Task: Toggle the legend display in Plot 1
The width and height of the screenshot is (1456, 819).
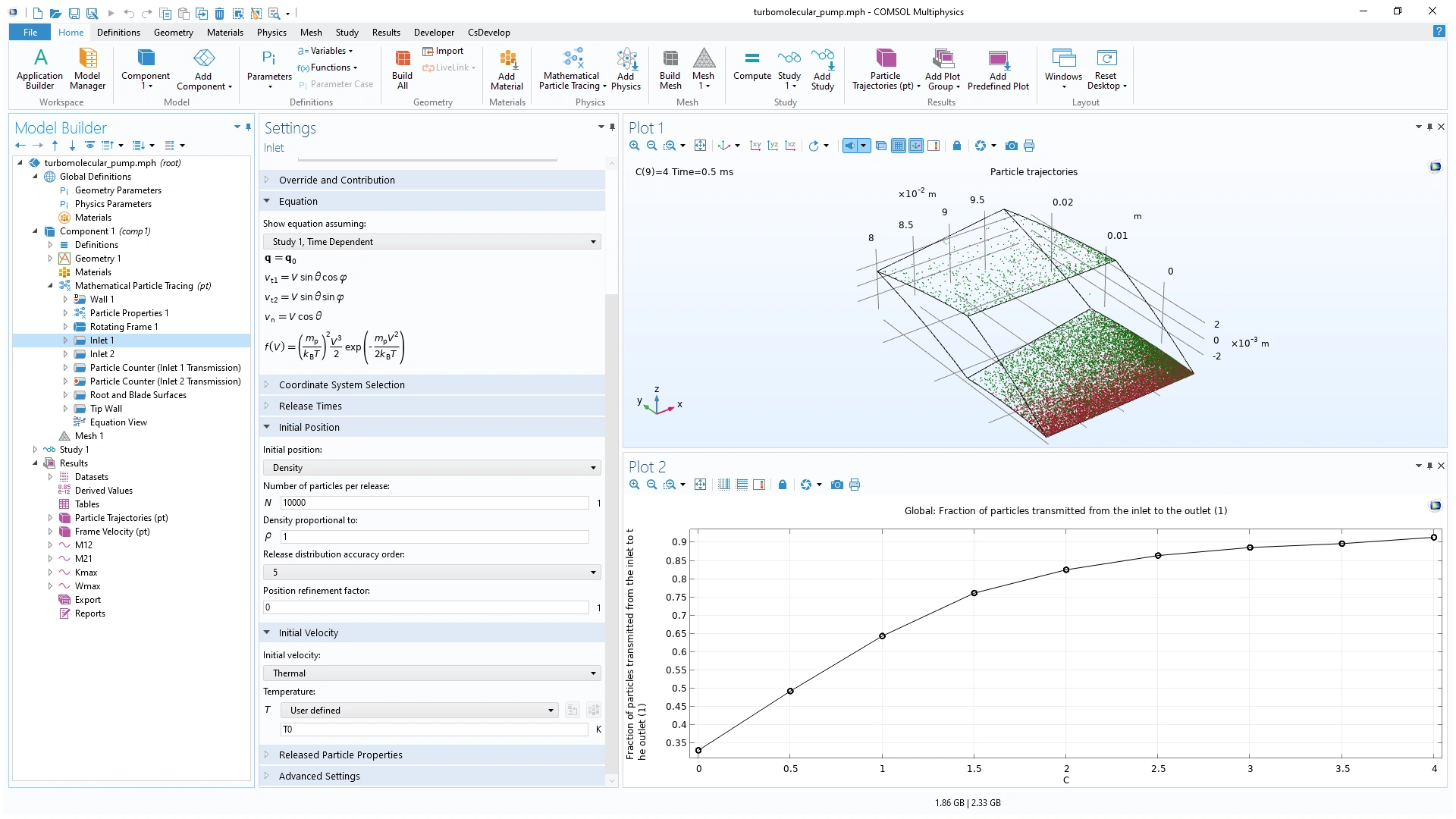Action: (934, 146)
